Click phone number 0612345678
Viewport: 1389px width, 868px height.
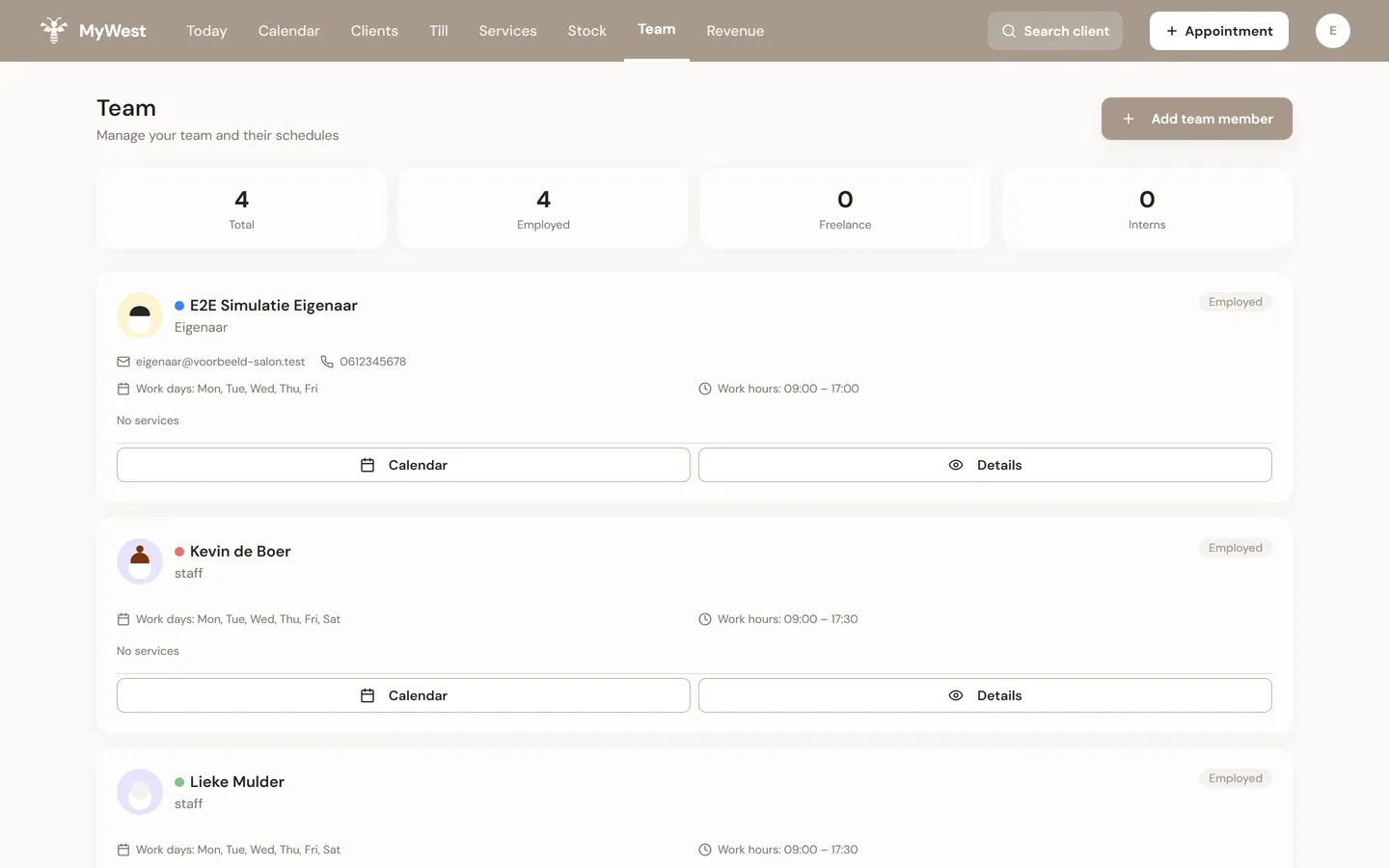tap(372, 362)
